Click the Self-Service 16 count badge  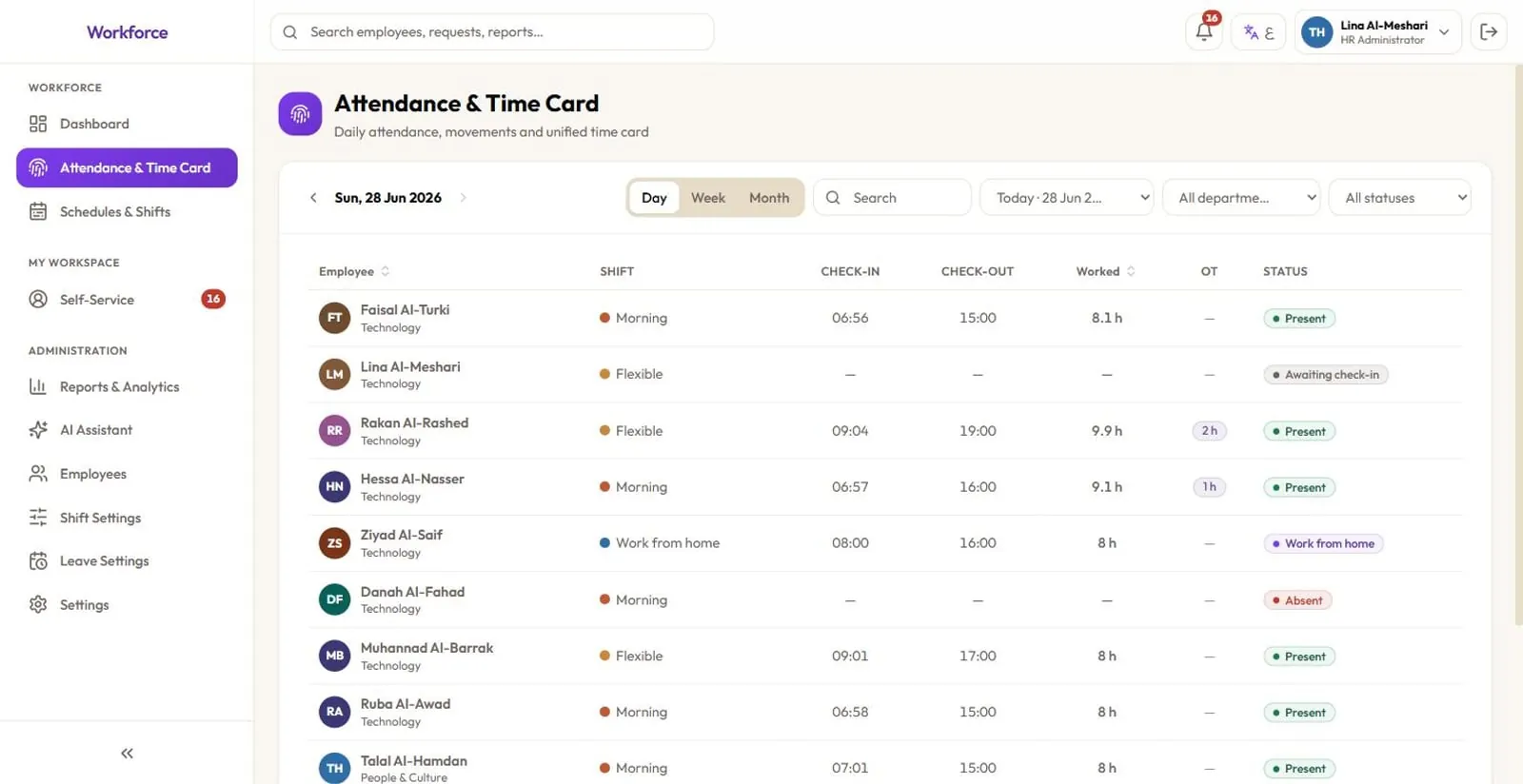[x=213, y=299]
